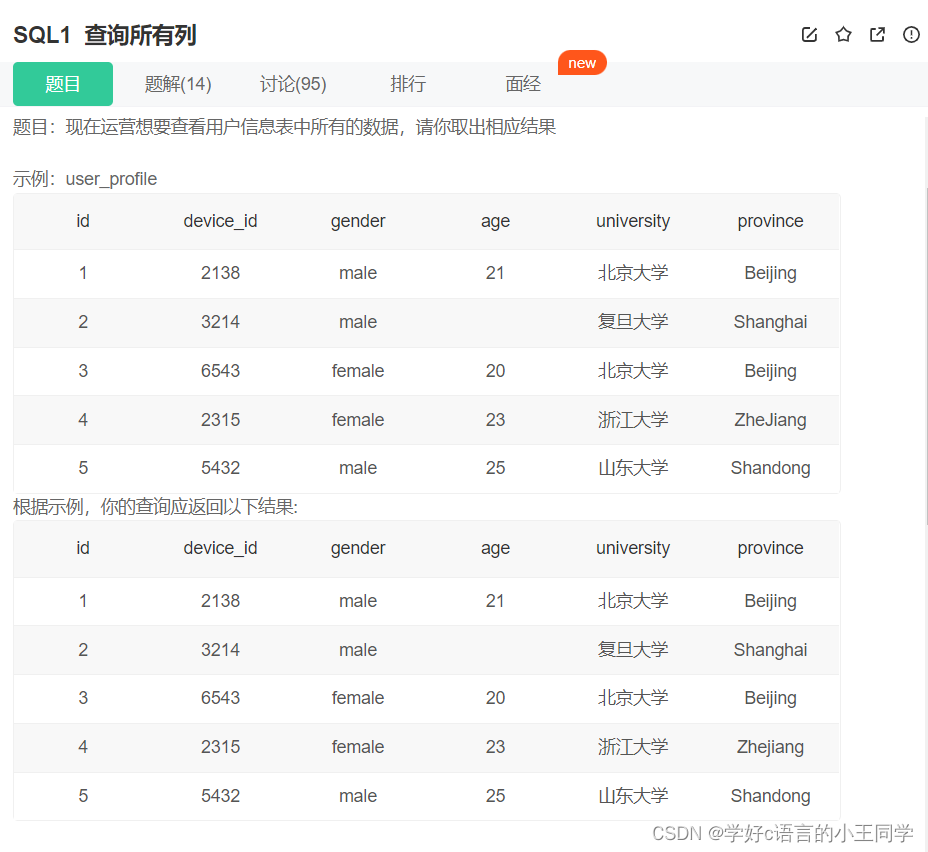Click age 23 in the result table

[495, 747]
